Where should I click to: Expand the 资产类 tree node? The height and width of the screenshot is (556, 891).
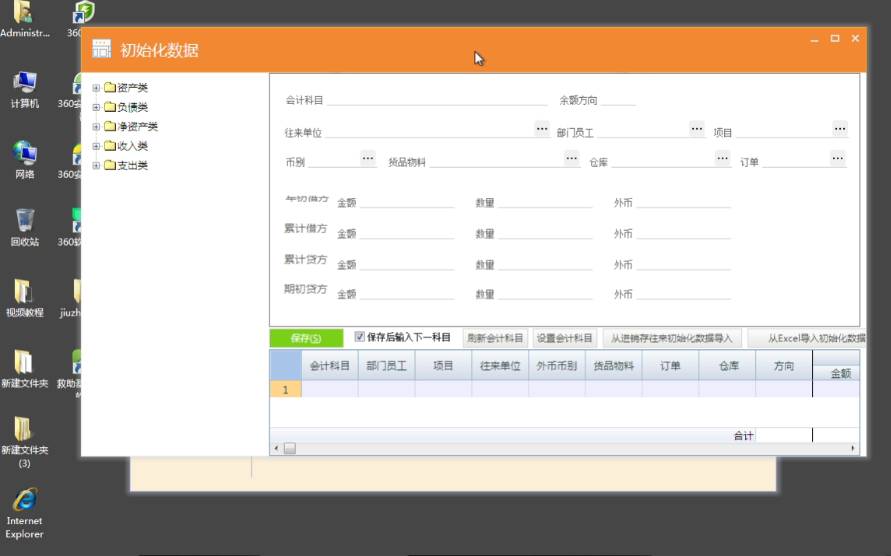pyautogui.click(x=96, y=88)
